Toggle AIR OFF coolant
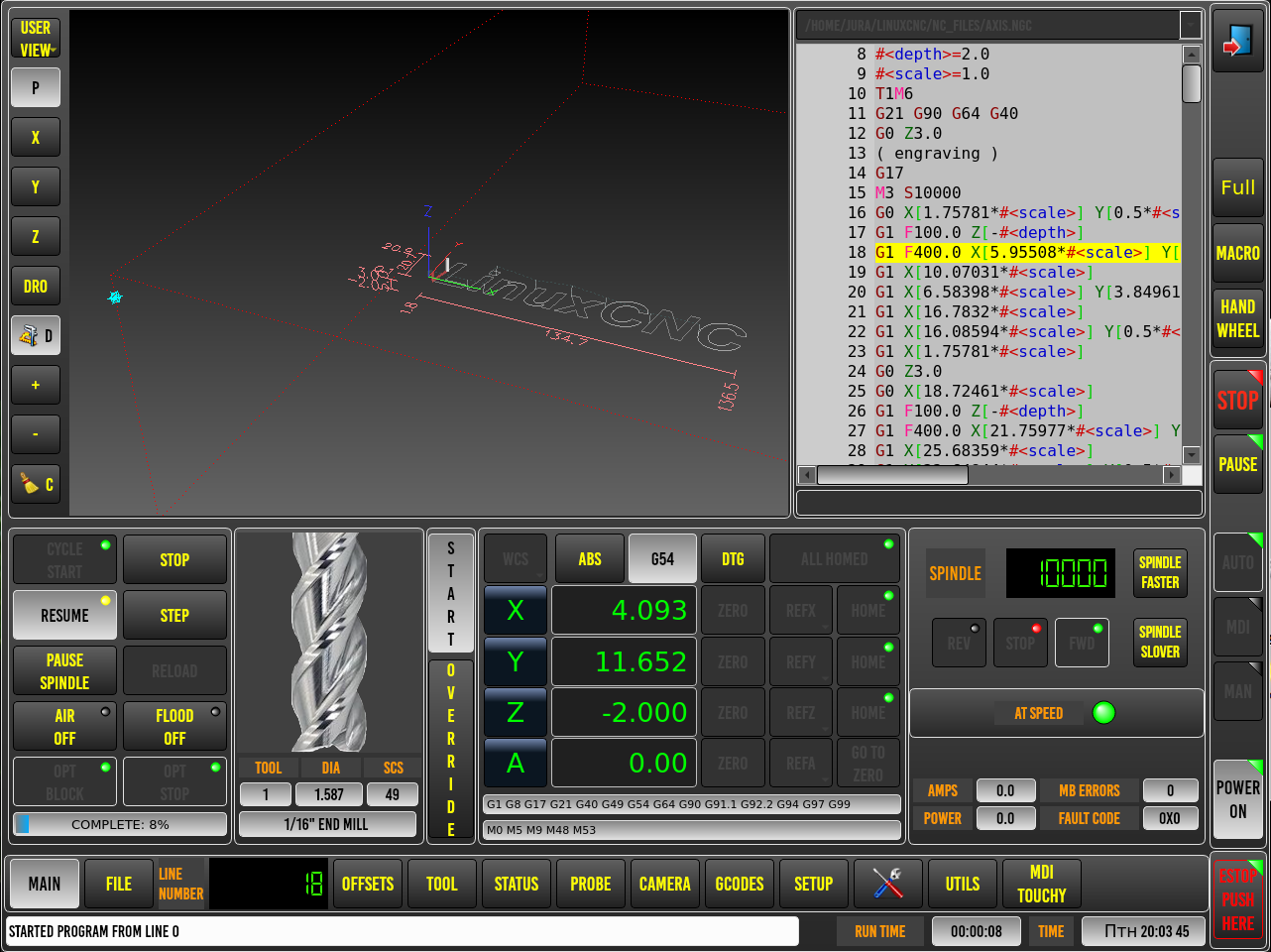Image resolution: width=1271 pixels, height=952 pixels. pyautogui.click(x=64, y=727)
